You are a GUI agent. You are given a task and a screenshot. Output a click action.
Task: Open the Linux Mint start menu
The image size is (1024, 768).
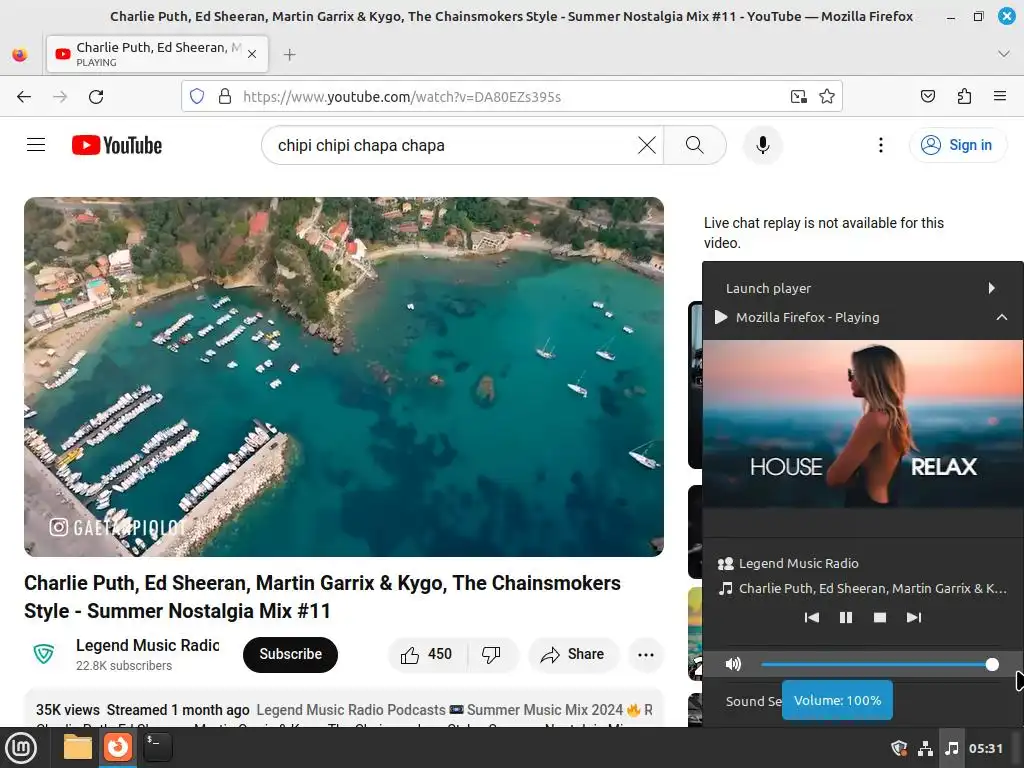(x=21, y=748)
